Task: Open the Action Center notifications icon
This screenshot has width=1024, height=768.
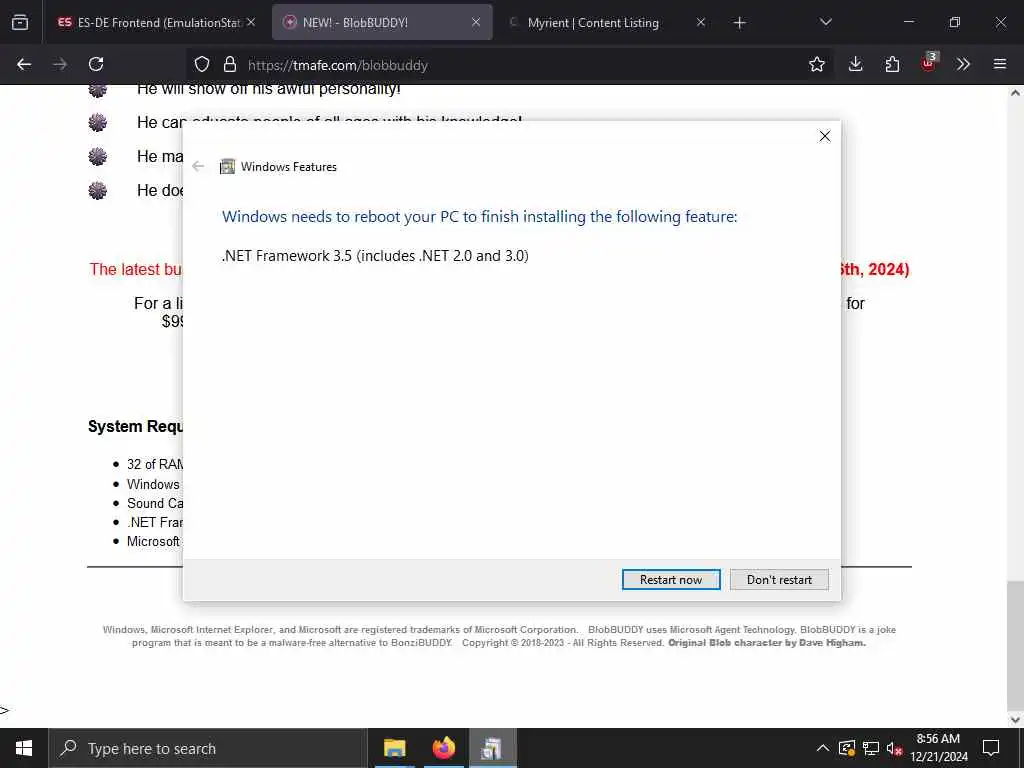Action: click(991, 748)
